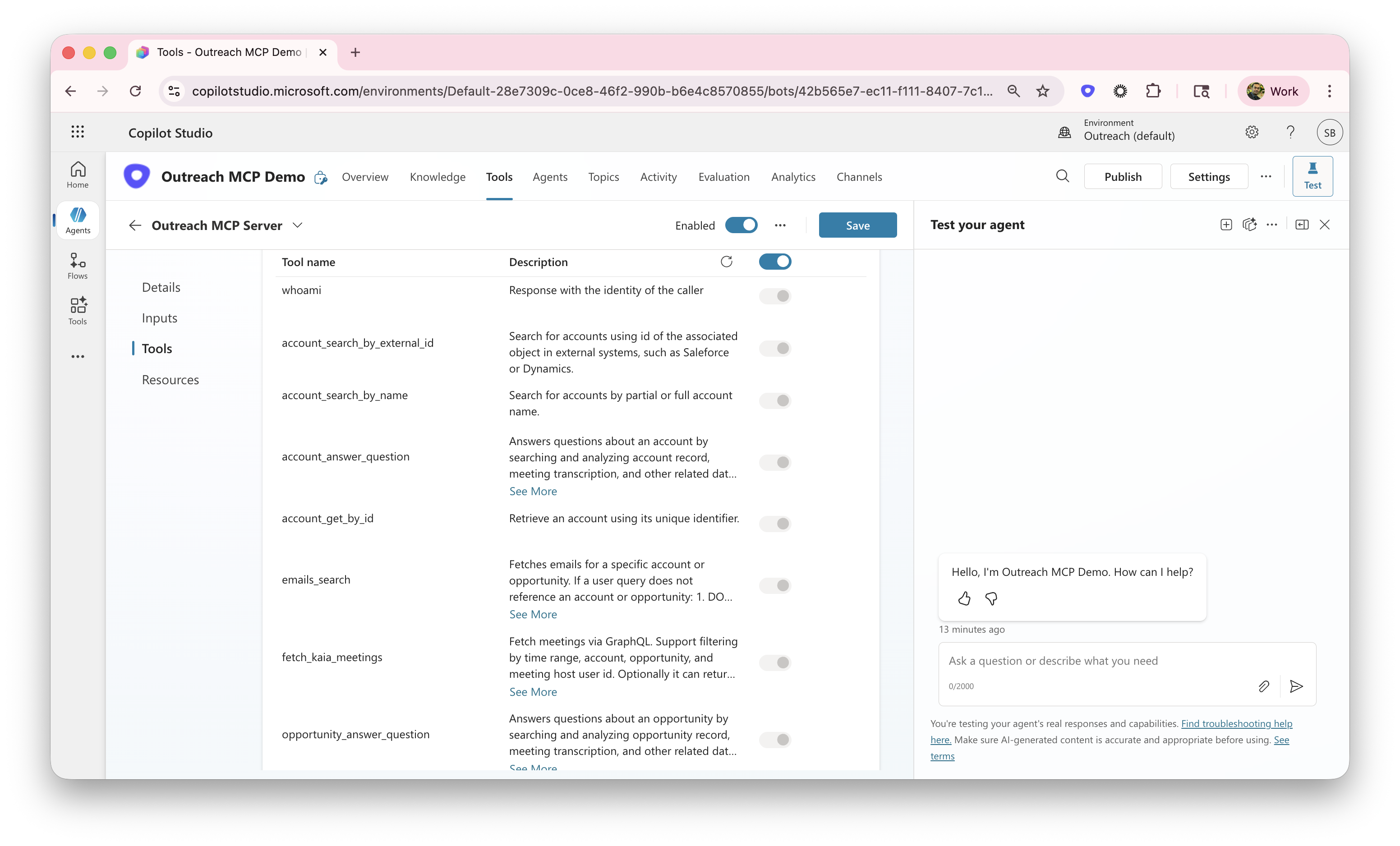The image size is (1400, 846).
Task: Expand See More under account_answer_question
Action: [x=533, y=492]
